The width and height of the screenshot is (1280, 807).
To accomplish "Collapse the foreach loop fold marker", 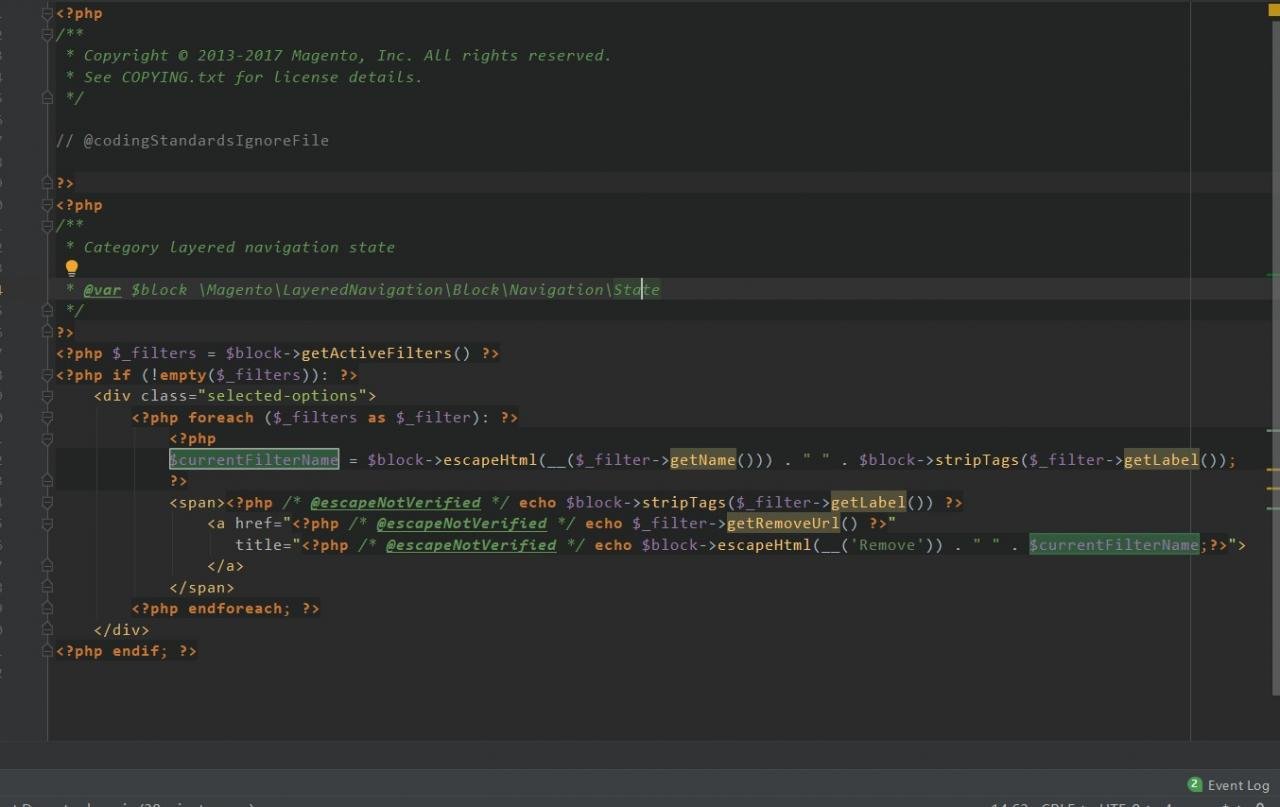I will point(47,418).
